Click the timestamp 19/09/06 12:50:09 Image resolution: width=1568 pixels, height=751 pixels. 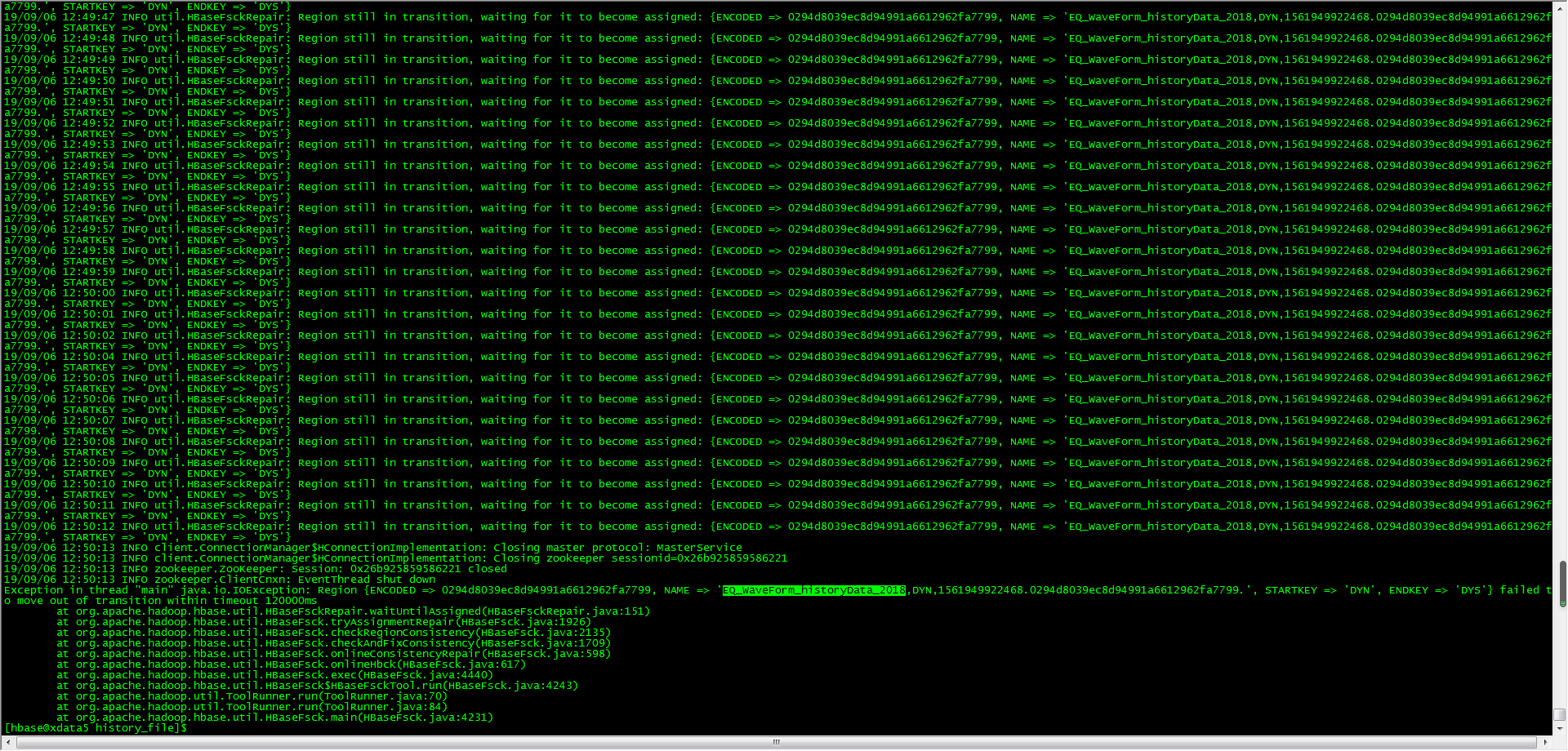tap(60, 463)
